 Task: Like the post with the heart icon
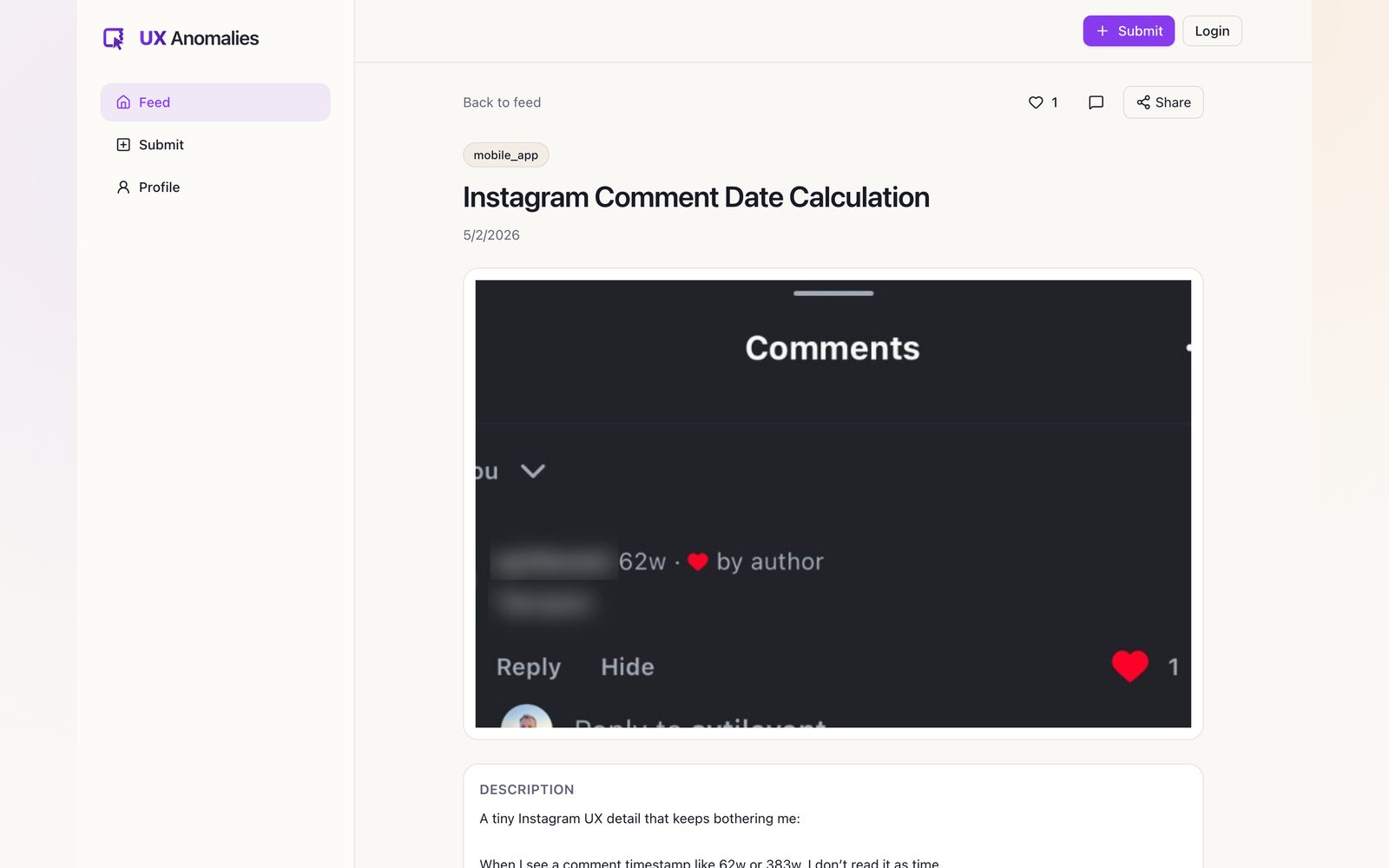click(x=1036, y=102)
